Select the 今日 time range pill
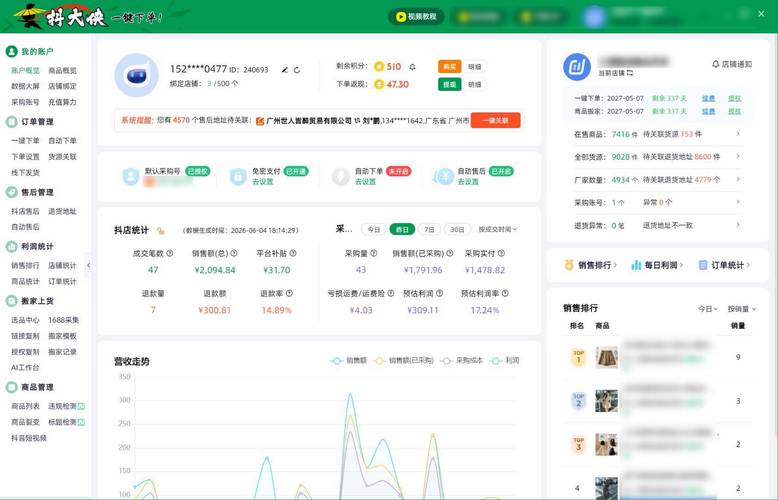This screenshot has width=778, height=500. [374, 229]
